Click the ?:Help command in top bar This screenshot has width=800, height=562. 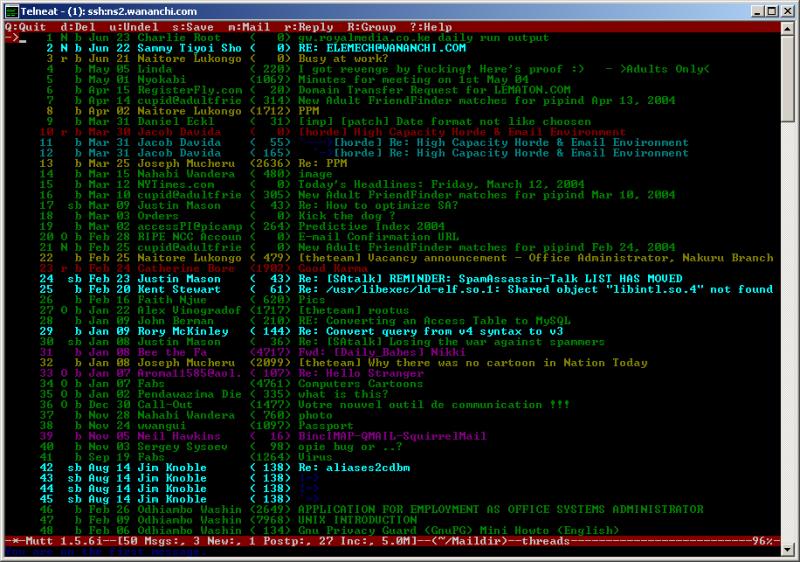click(431, 27)
